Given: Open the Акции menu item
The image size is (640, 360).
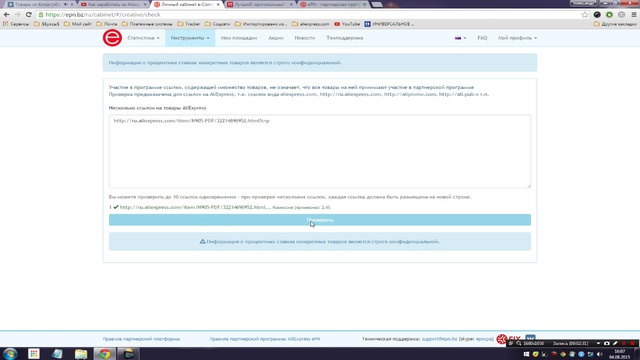Looking at the screenshot, I should (x=276, y=38).
